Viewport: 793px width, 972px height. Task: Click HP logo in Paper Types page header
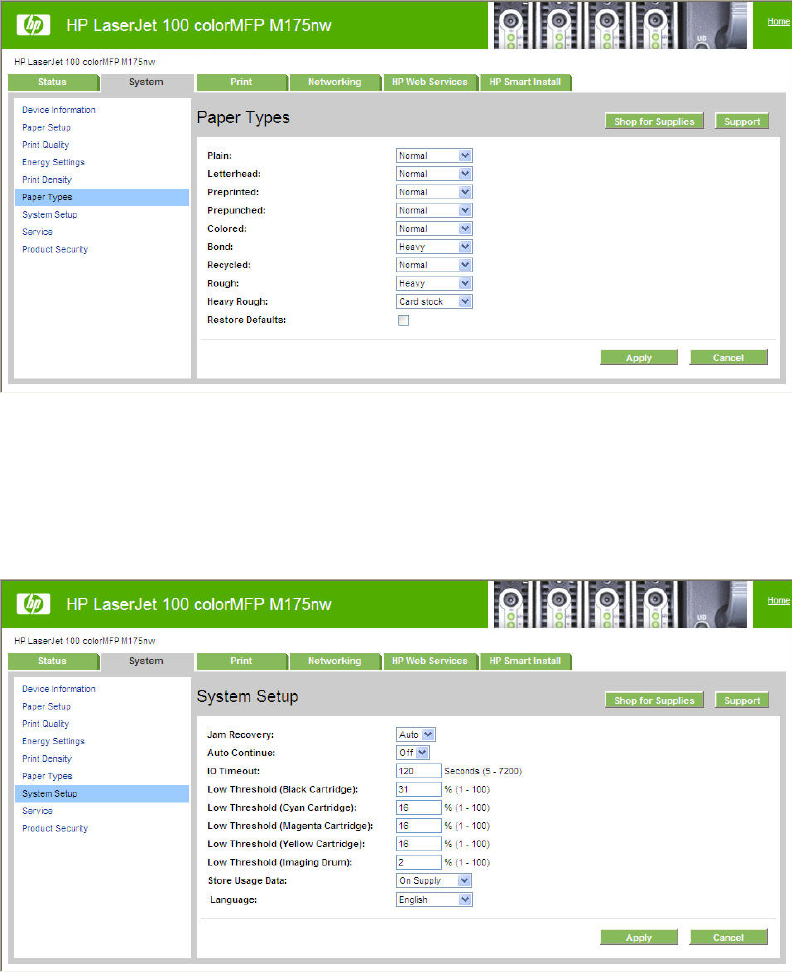(x=33, y=25)
